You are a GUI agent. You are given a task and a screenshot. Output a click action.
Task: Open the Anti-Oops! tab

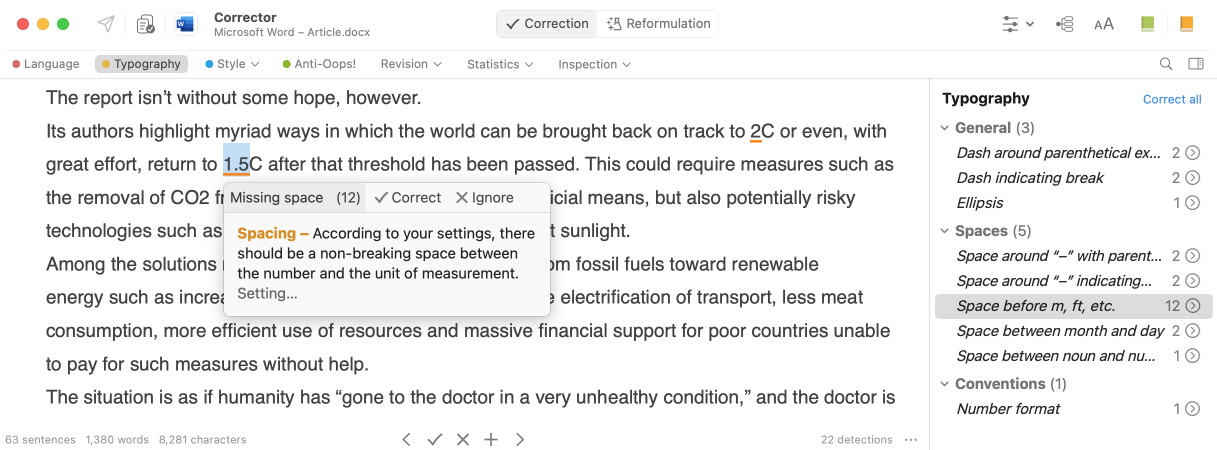(x=318, y=64)
